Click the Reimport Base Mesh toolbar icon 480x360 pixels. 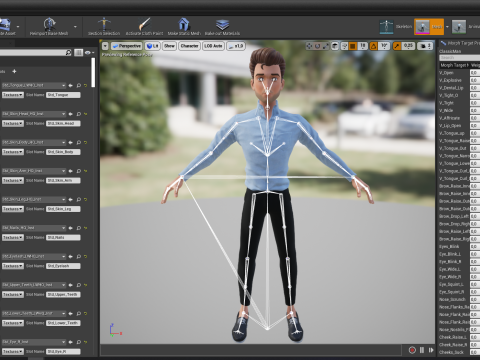coord(49,24)
